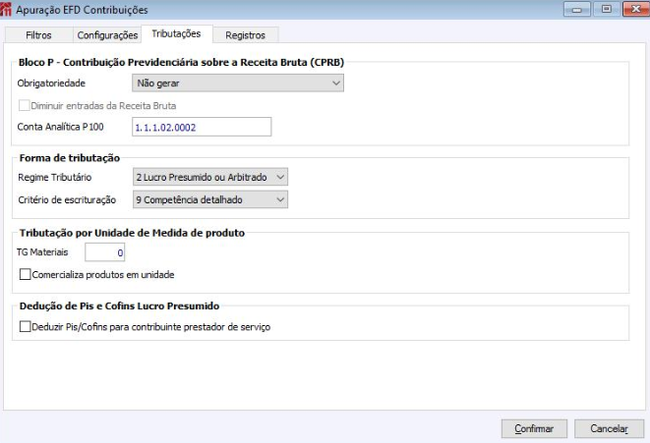Image resolution: width=650 pixels, height=443 pixels.
Task: Click the TG Materiais input field
Action: pyautogui.click(x=105, y=252)
